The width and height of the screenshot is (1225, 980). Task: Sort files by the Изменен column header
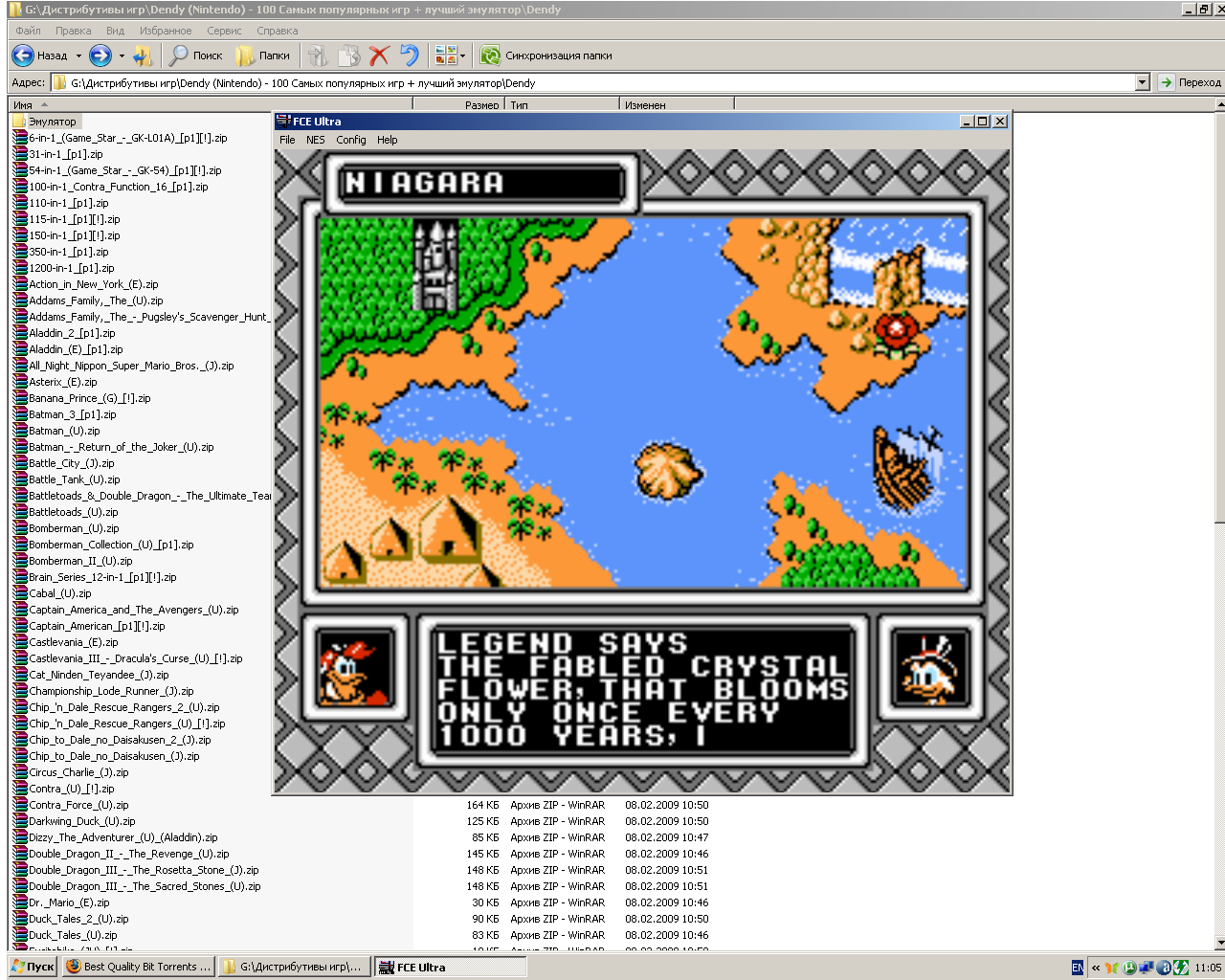677,105
